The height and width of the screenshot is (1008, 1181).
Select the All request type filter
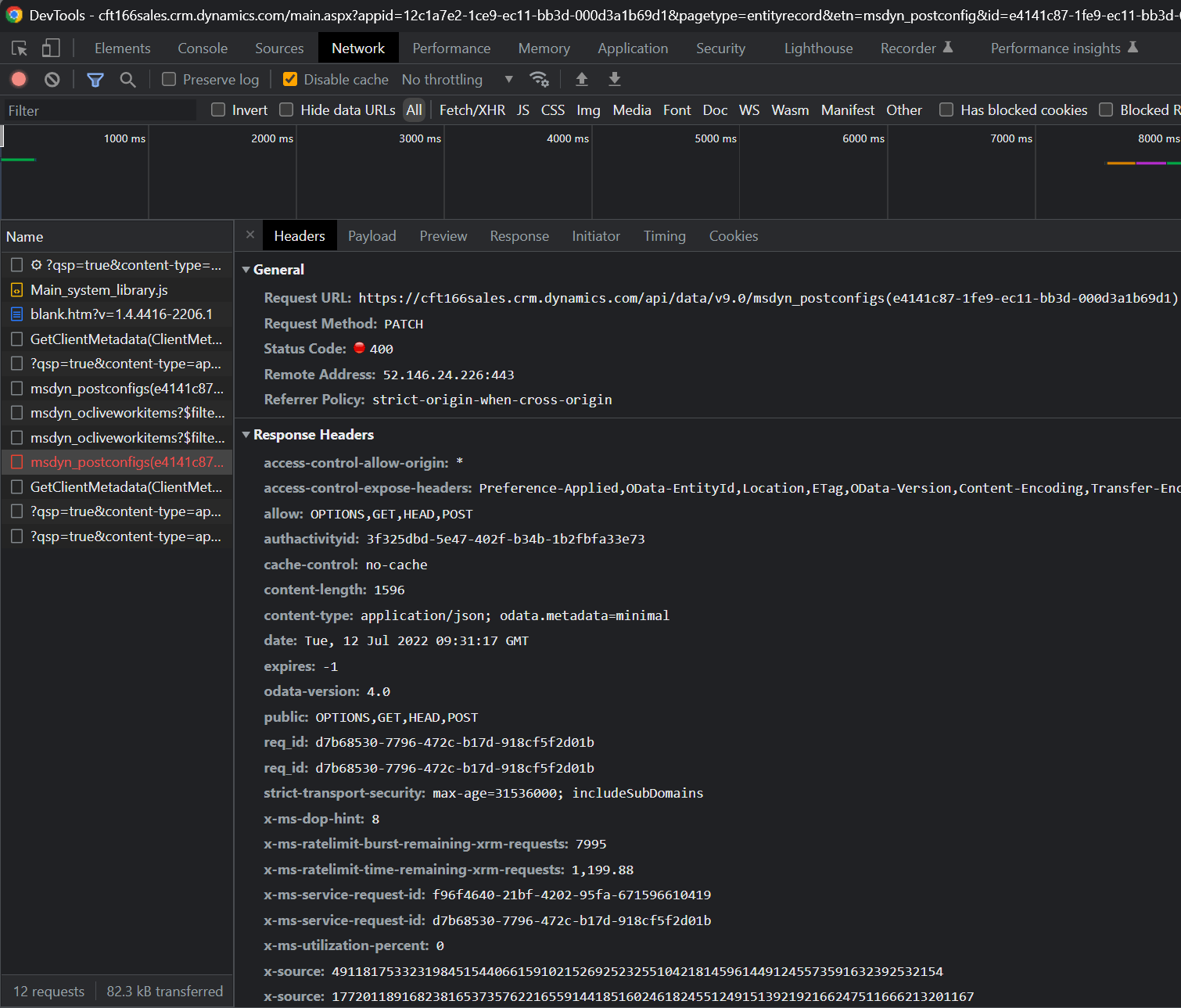point(415,110)
